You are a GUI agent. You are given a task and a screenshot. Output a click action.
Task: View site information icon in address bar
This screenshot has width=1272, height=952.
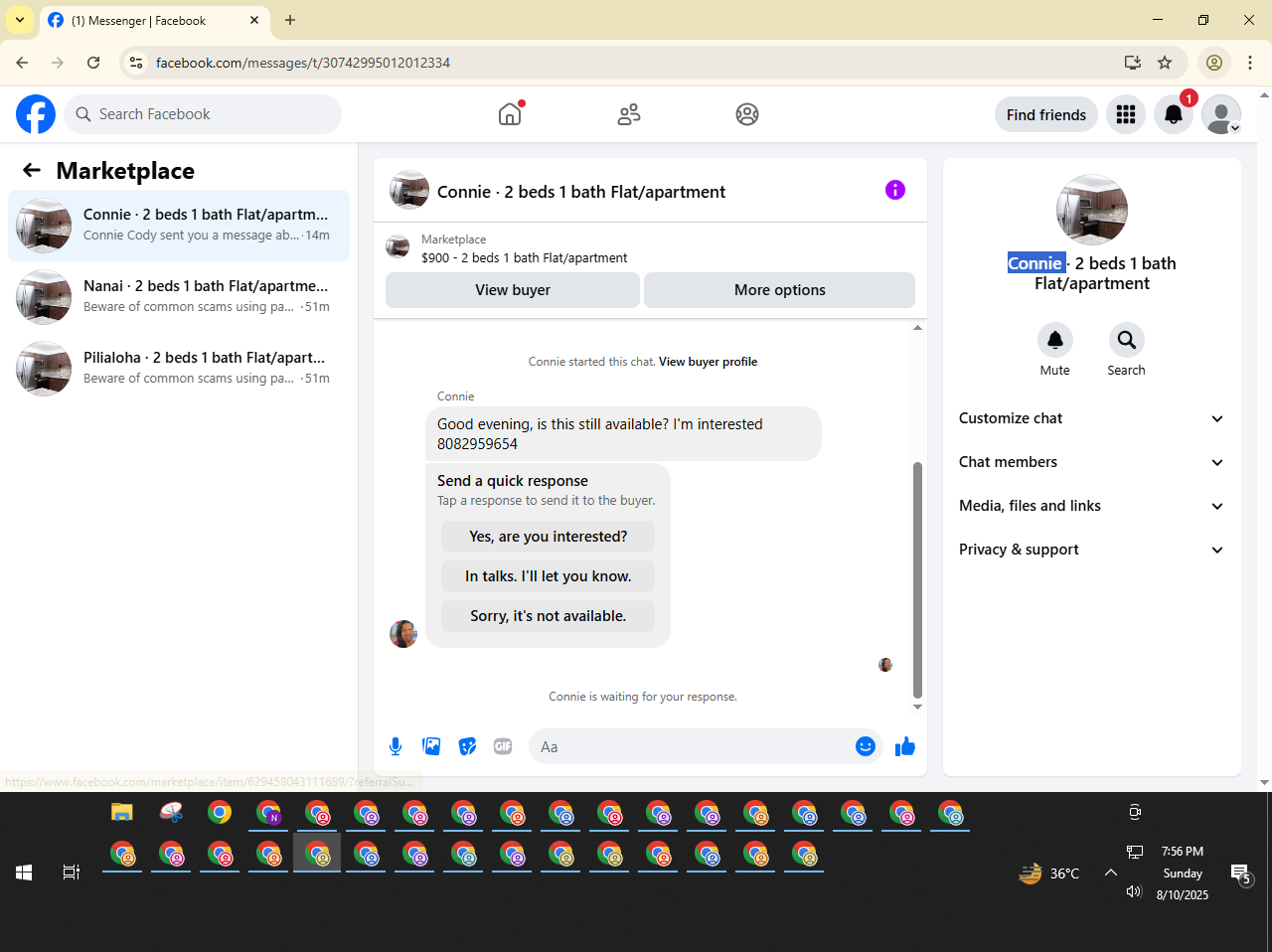point(137,63)
